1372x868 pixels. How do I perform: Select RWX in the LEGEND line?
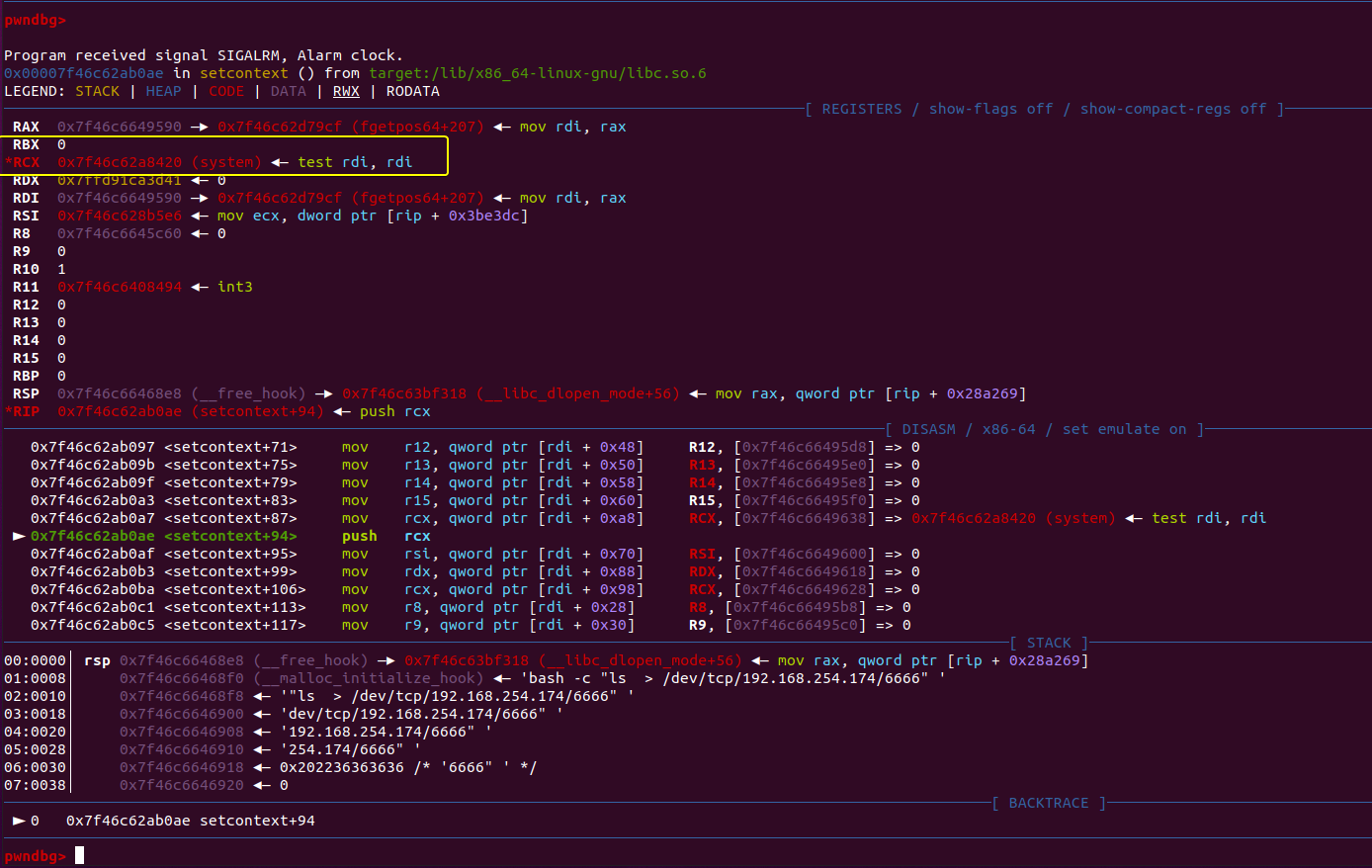tap(346, 91)
